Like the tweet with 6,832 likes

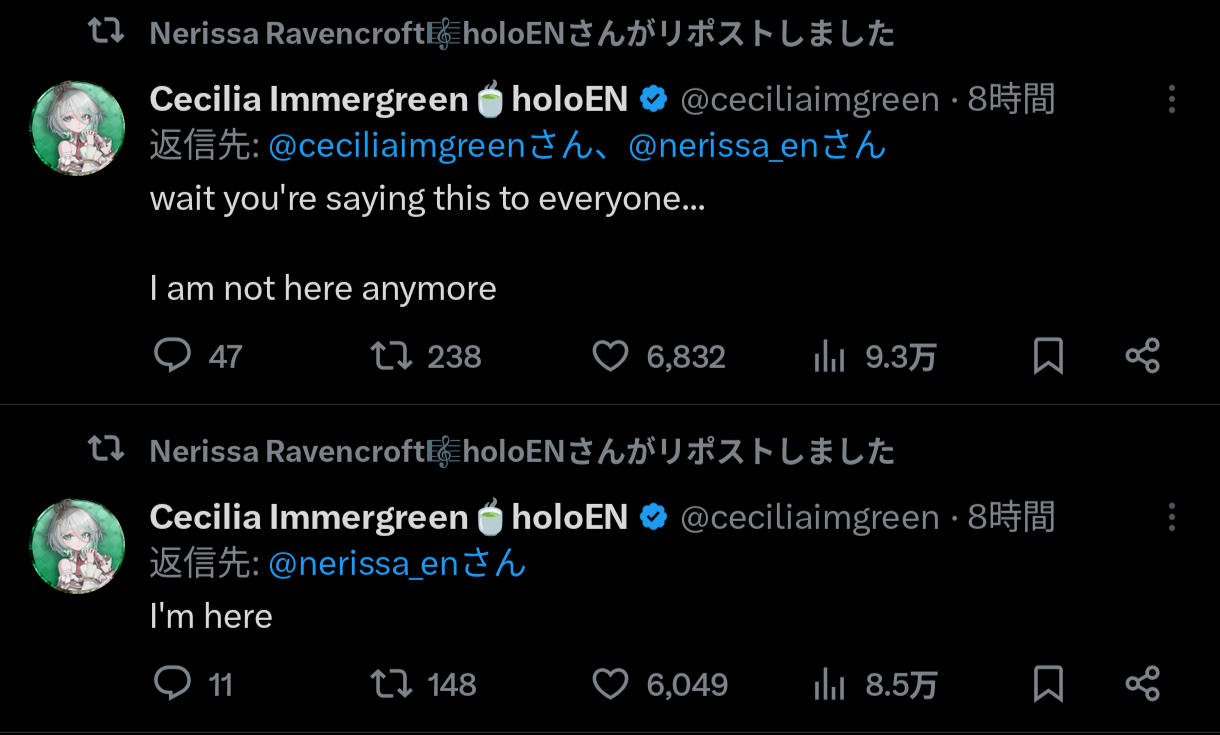[x=610, y=356]
